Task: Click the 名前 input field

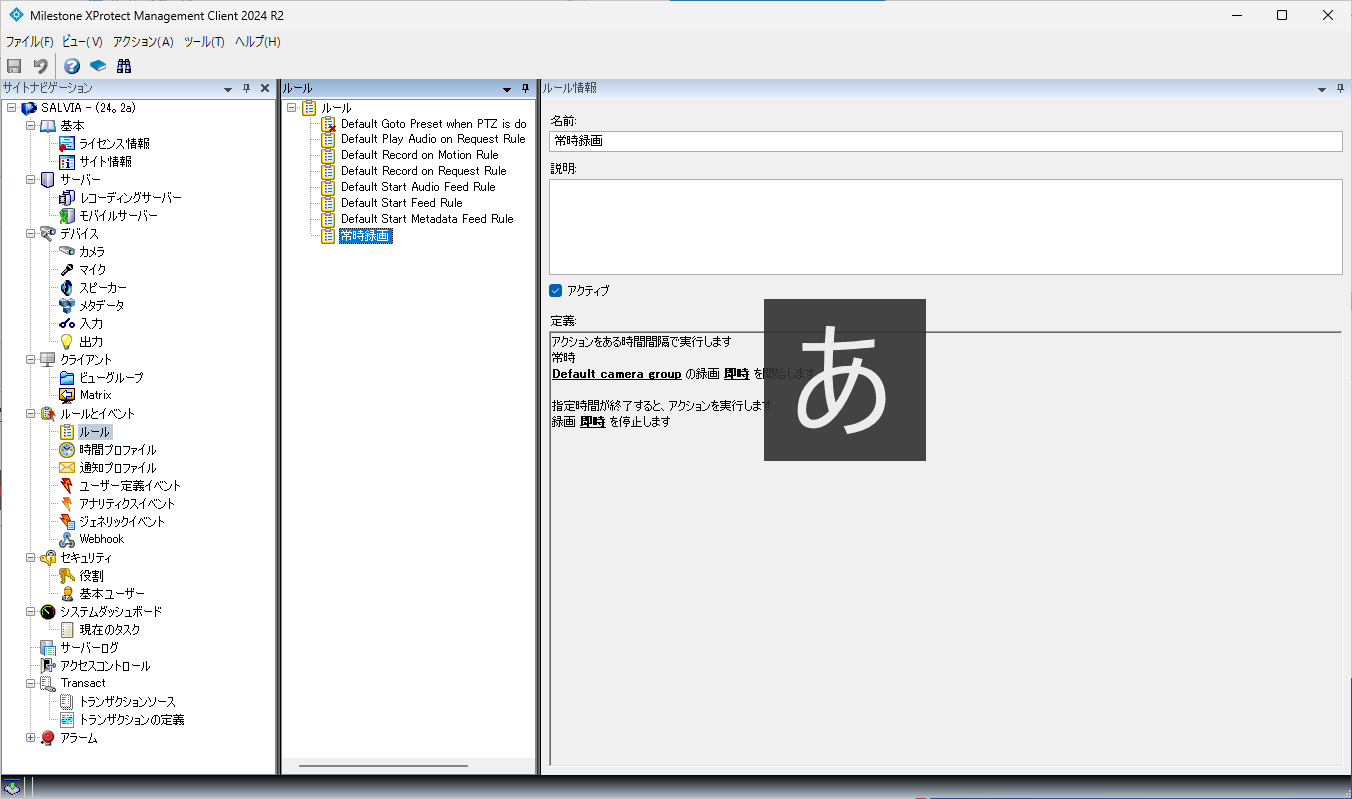Action: [x=946, y=141]
